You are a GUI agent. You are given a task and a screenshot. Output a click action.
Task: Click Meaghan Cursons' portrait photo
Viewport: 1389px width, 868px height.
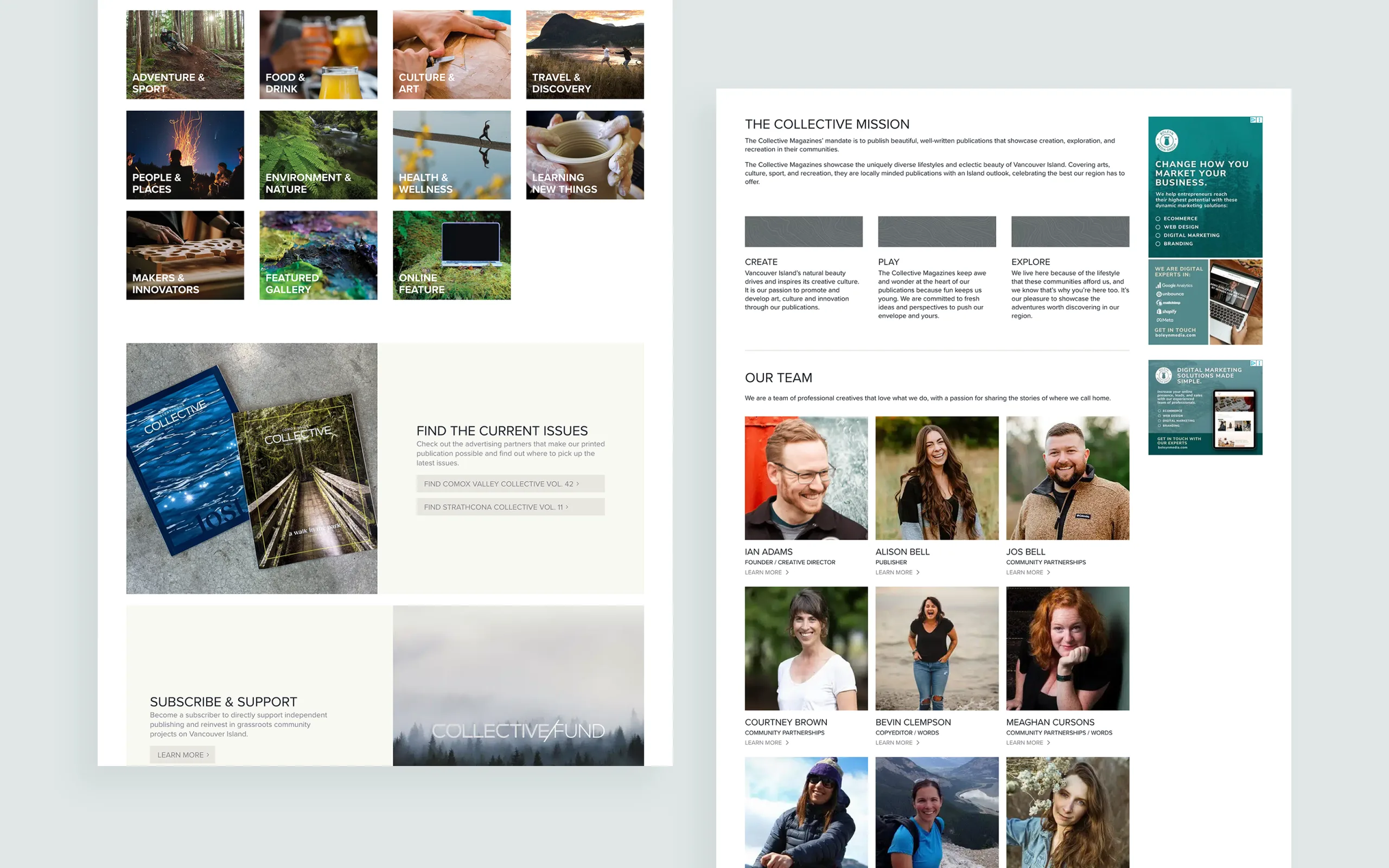[x=1067, y=648]
